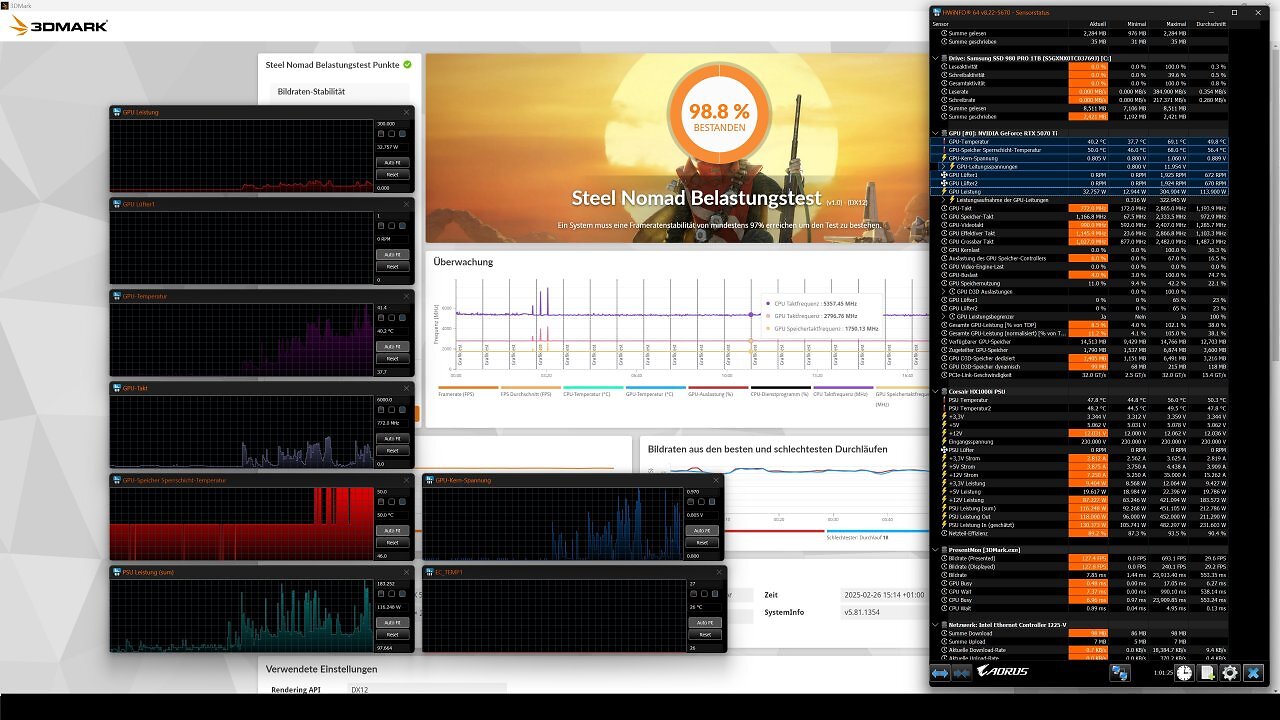Close the GPU-Speicher Sperrschicht-Temperatur graph window

[405, 480]
